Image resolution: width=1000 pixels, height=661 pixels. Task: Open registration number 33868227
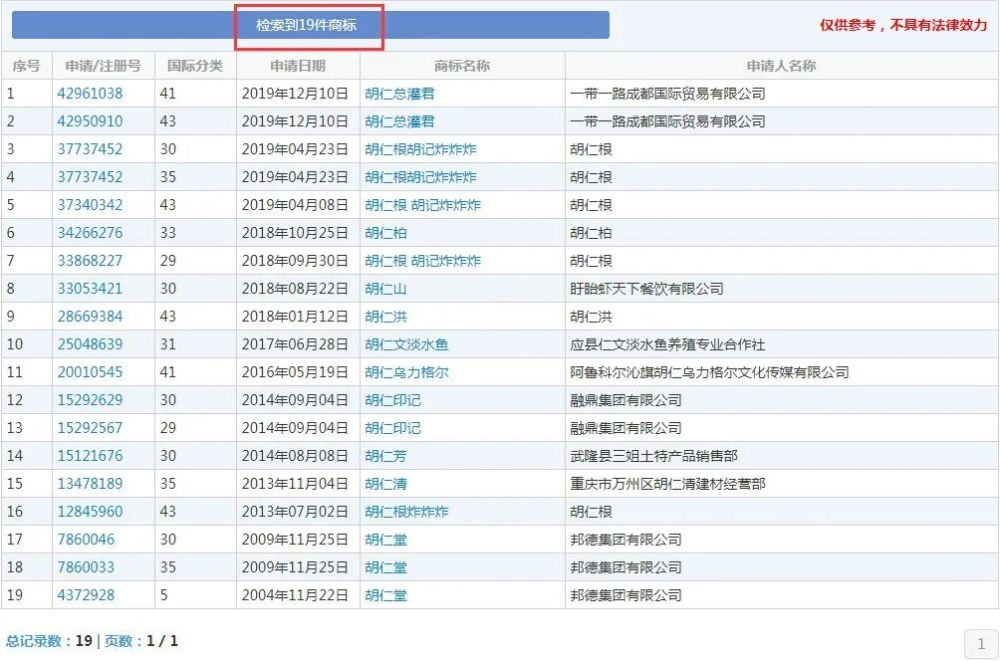click(90, 260)
